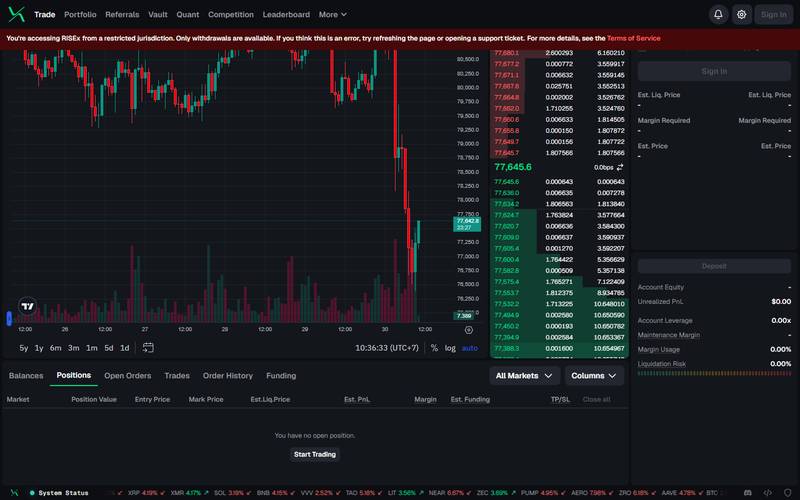Image resolution: width=800 pixels, height=500 pixels.
Task: Click the TradingView logo on the chart
Action: 28,306
